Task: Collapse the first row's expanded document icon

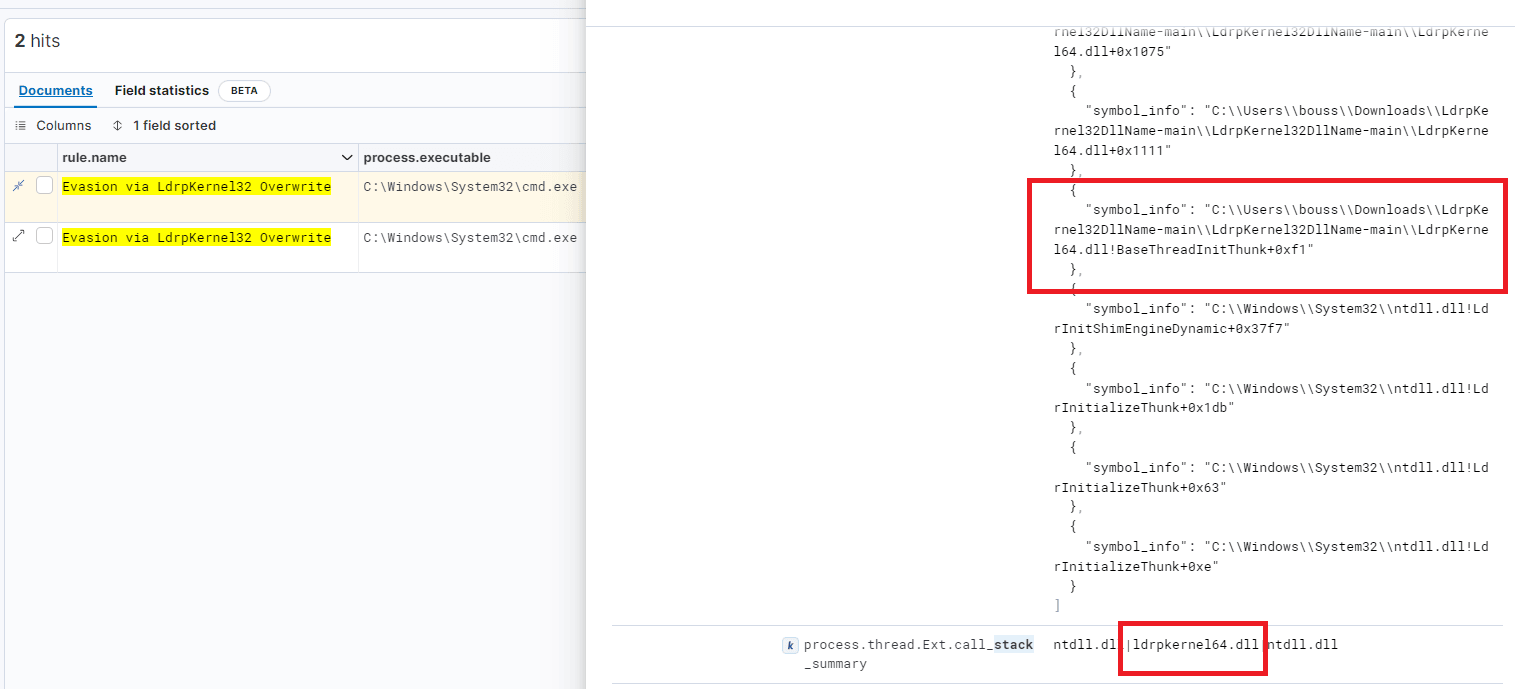Action: tap(18, 186)
